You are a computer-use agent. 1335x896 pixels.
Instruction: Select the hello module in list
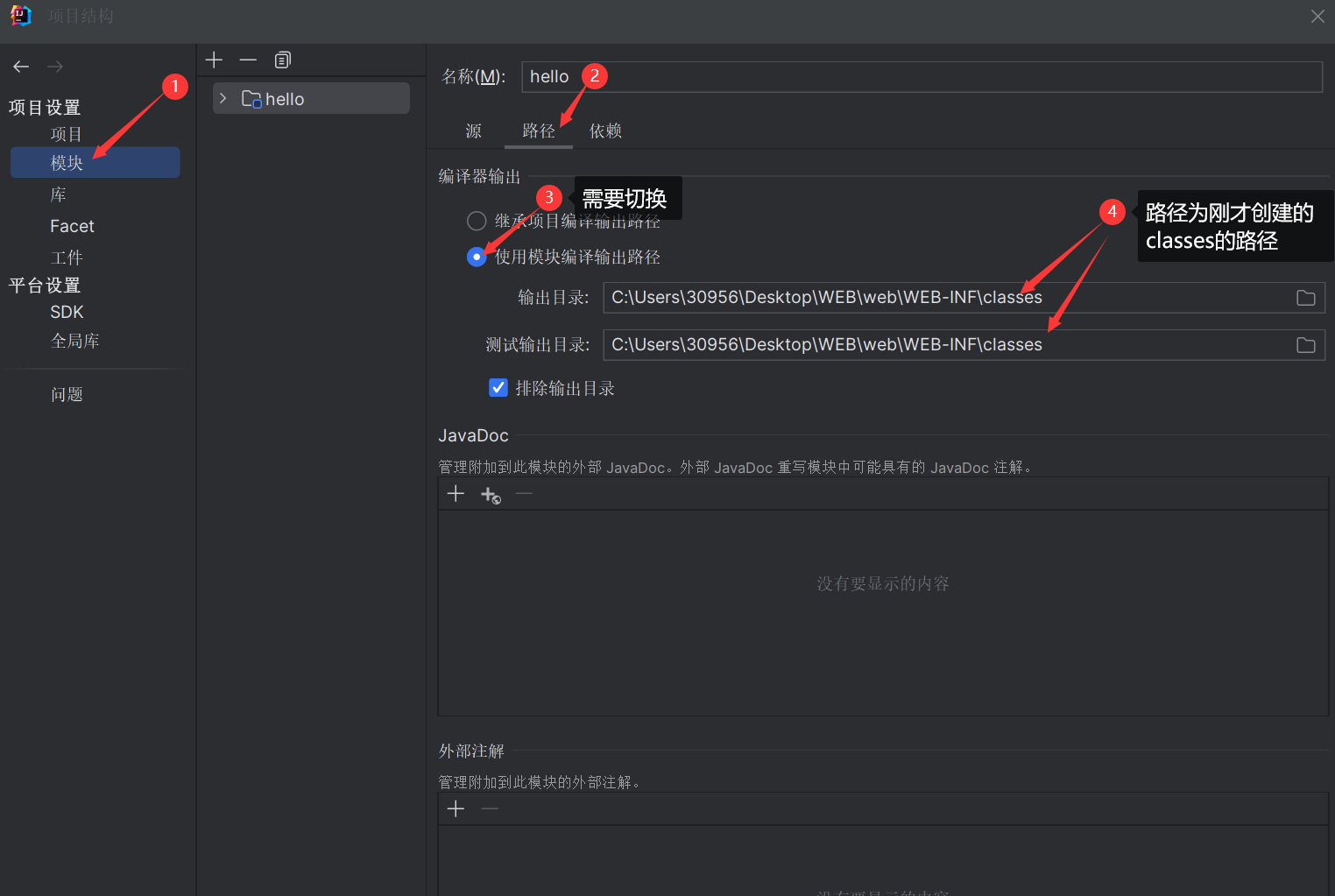(312, 98)
